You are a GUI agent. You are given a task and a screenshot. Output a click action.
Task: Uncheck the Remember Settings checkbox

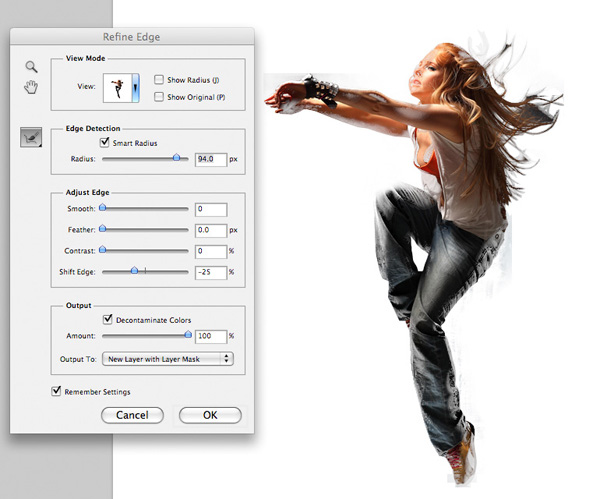(56, 391)
